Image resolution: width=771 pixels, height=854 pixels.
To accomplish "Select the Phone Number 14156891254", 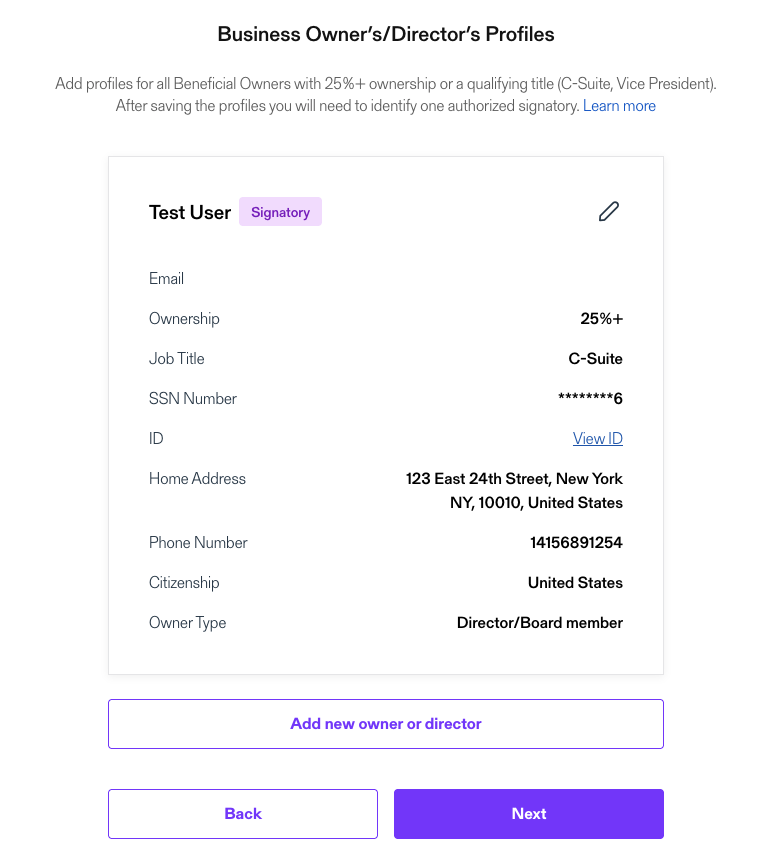I will click(x=575, y=542).
